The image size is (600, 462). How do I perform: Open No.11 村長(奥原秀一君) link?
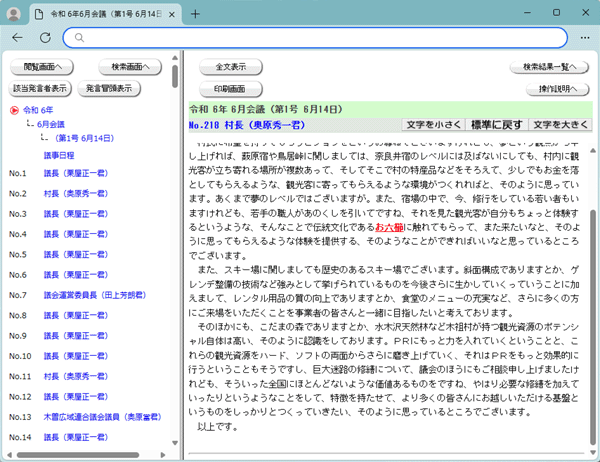[76, 376]
